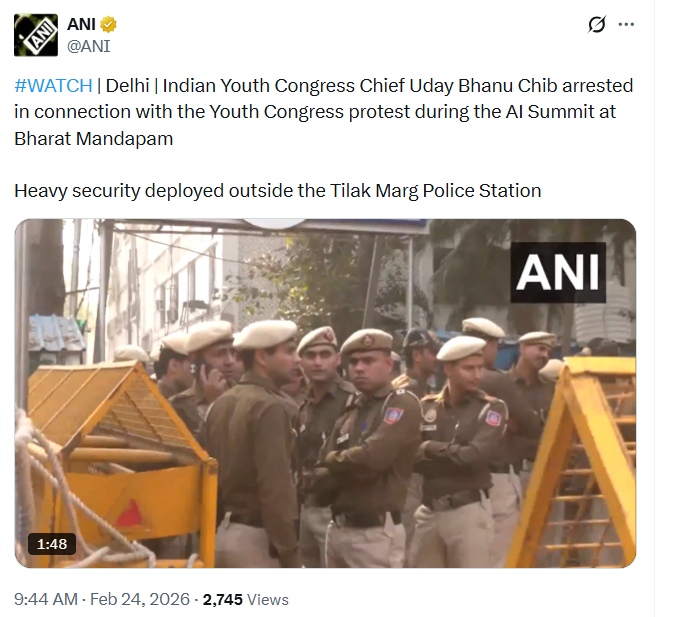
Task: Click the ANI watermark on the video
Action: pos(558,272)
